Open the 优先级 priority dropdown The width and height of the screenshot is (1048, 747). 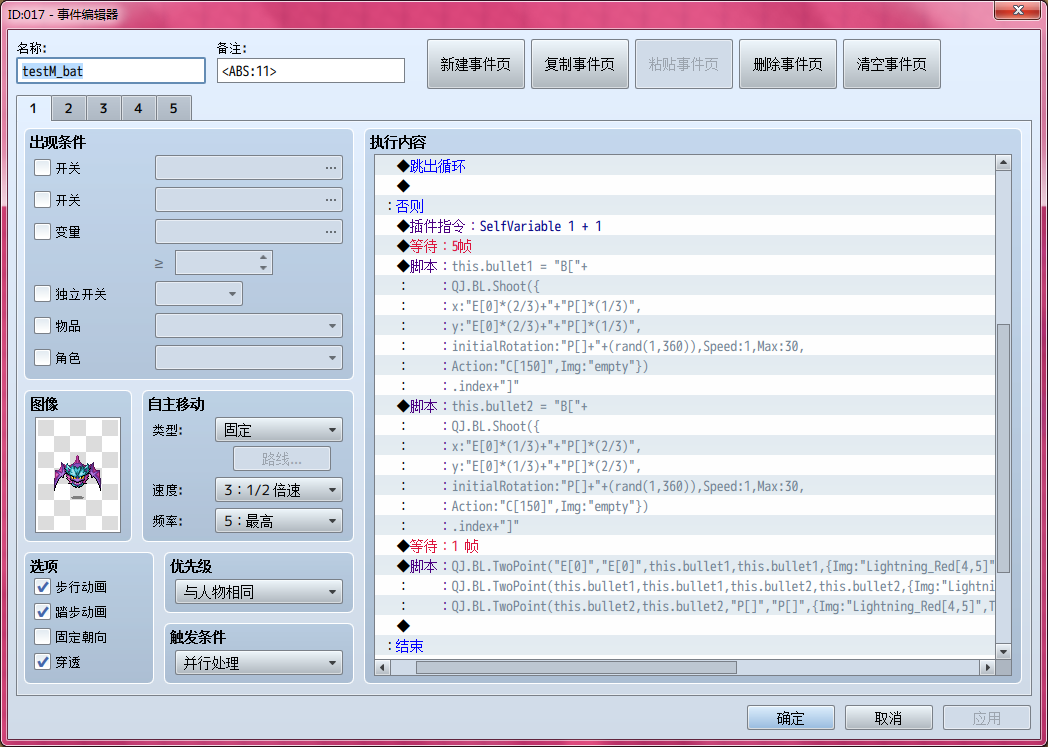[259, 592]
